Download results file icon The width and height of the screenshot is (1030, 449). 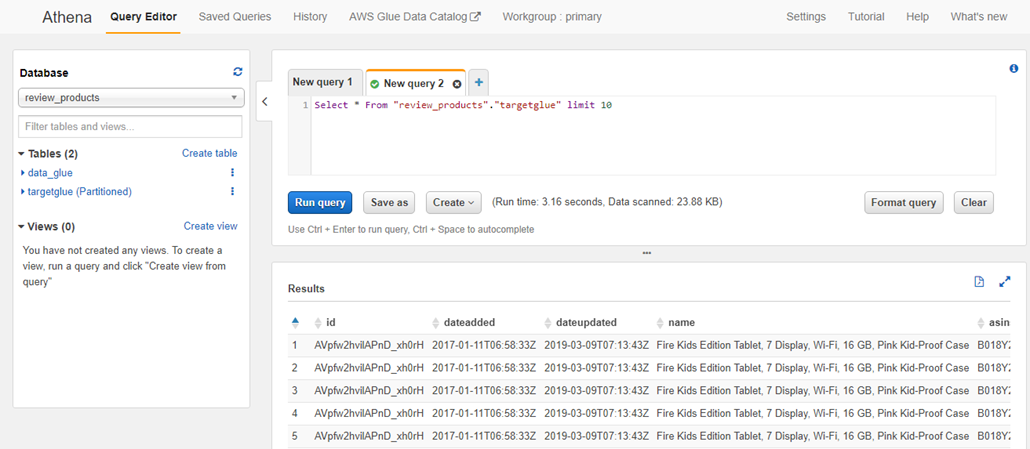(x=979, y=282)
